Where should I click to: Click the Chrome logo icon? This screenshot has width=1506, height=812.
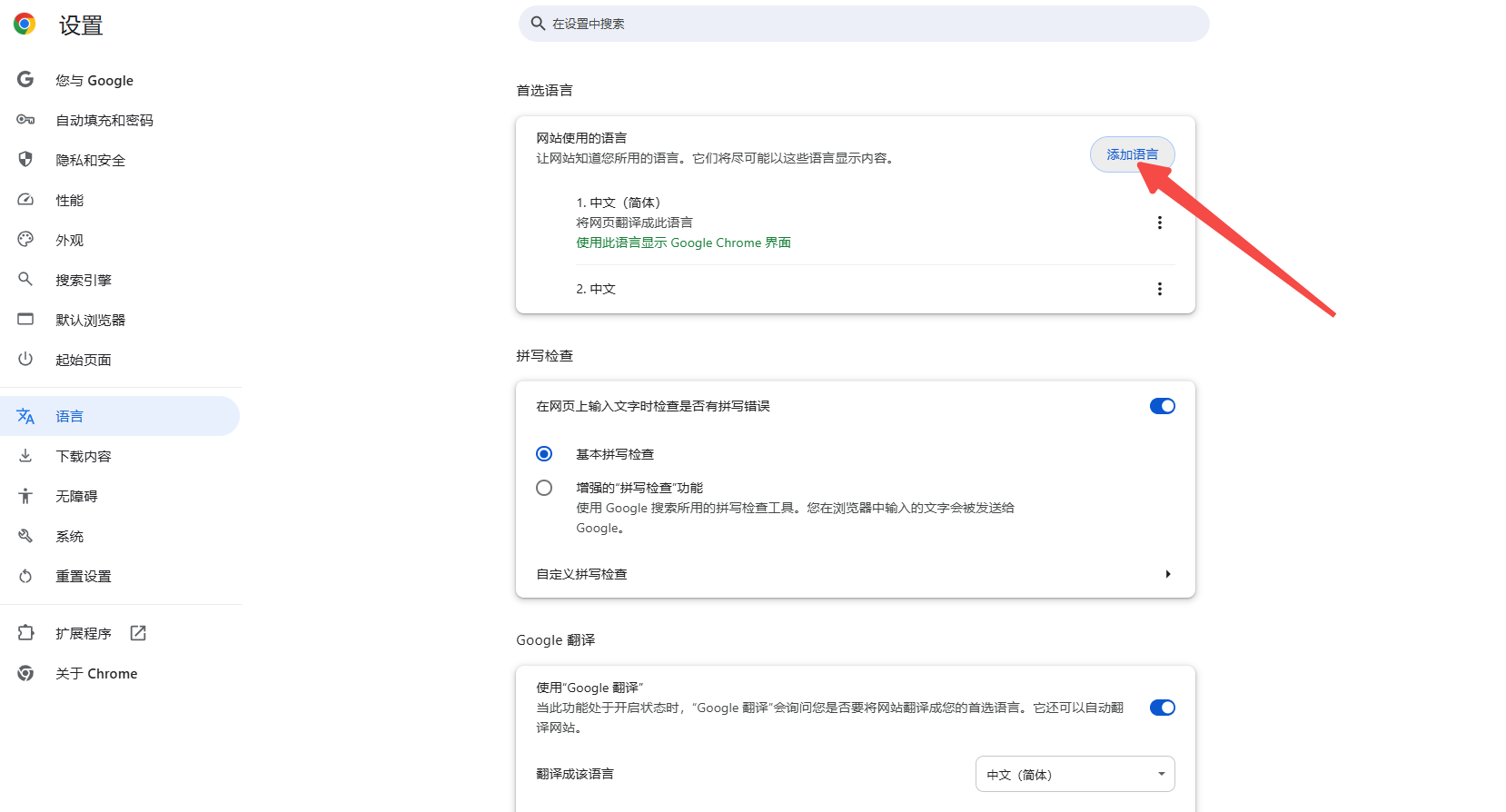(25, 25)
